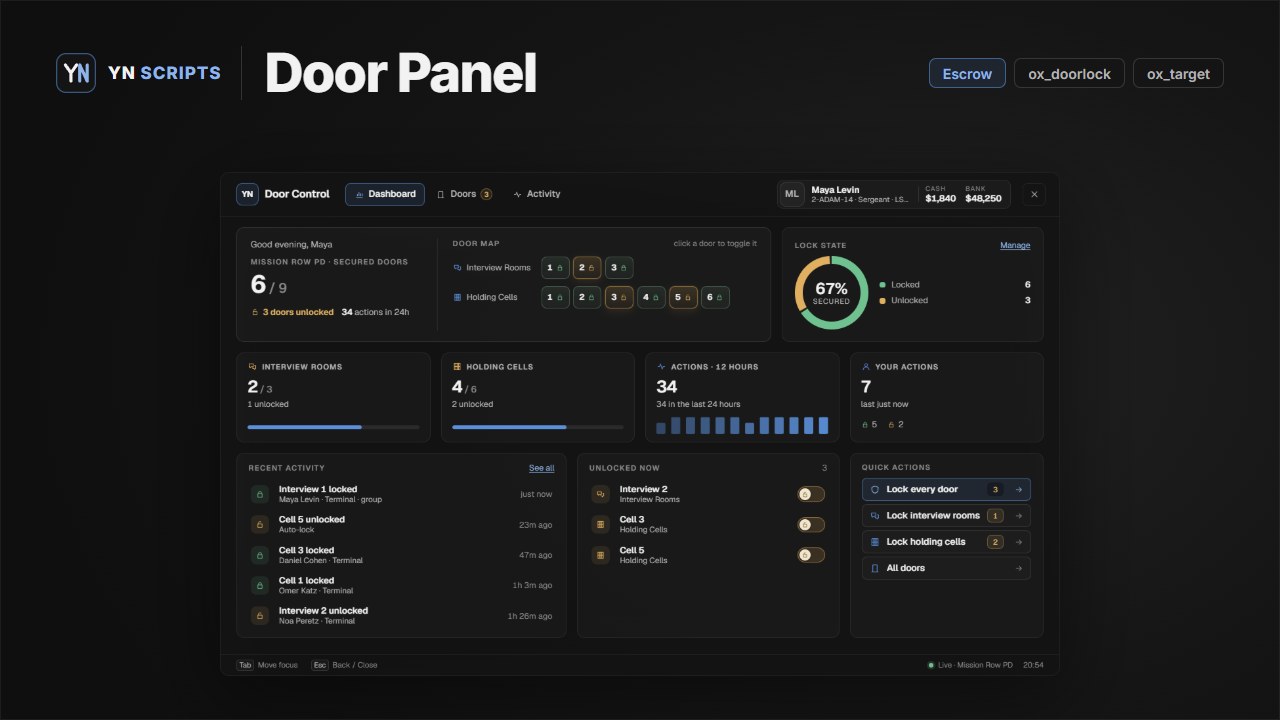Screen dimensions: 1280x720
Task: Click lock icon beside Interview 1 locked
Action: coord(259,494)
